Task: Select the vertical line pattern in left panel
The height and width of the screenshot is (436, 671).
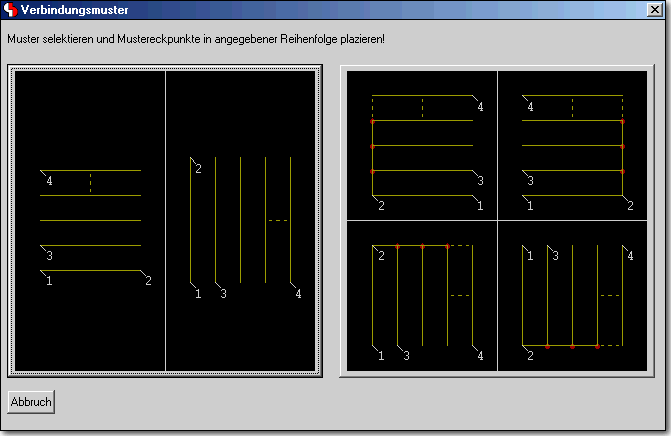Action: [x=242, y=220]
